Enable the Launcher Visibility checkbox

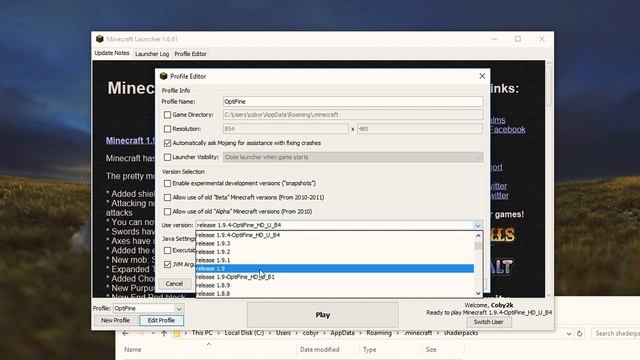(x=167, y=157)
